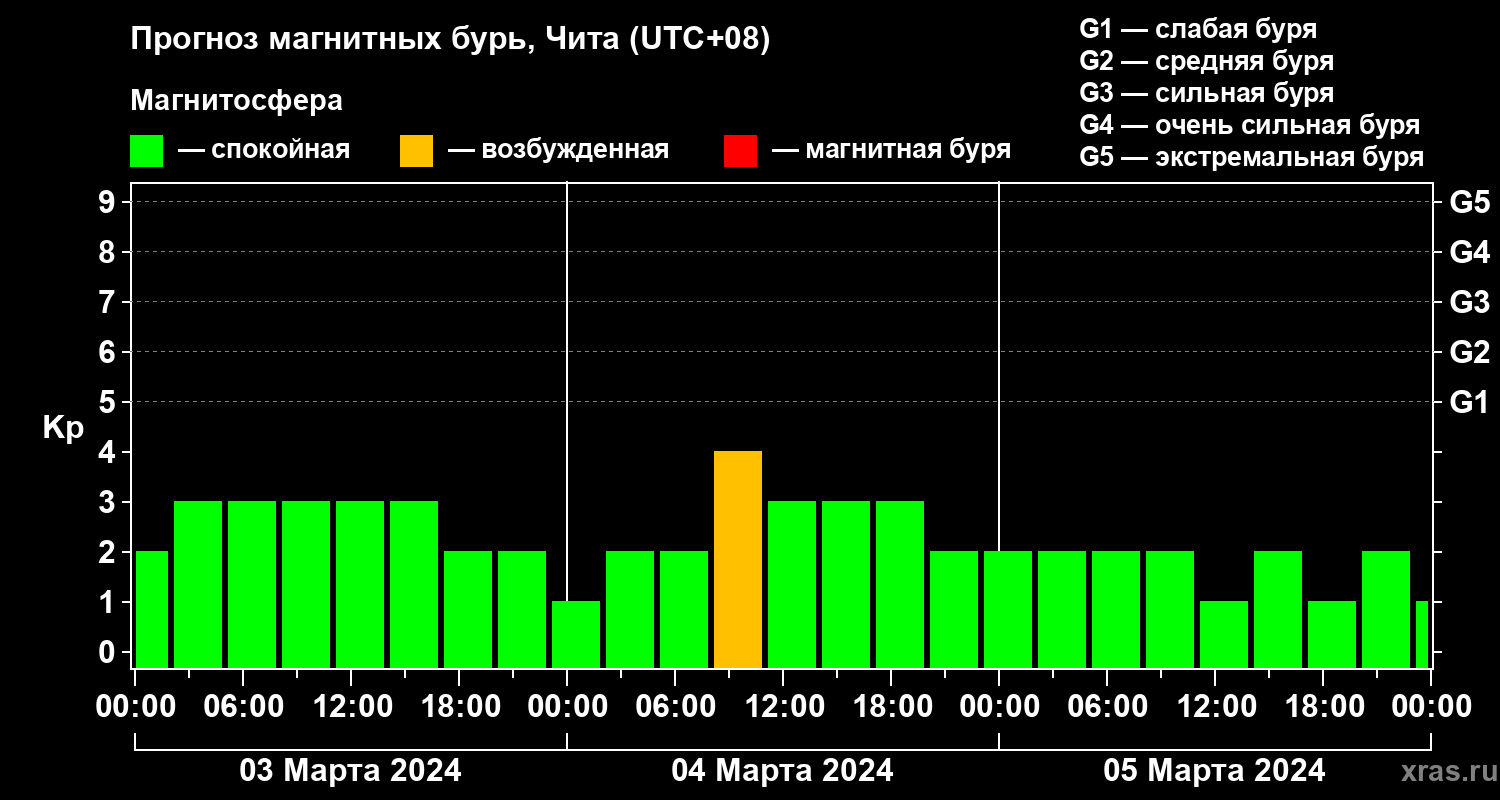Viewport: 1500px width, 800px height.
Task: Click the '— возбужденная' legend label
Action: pos(558,151)
